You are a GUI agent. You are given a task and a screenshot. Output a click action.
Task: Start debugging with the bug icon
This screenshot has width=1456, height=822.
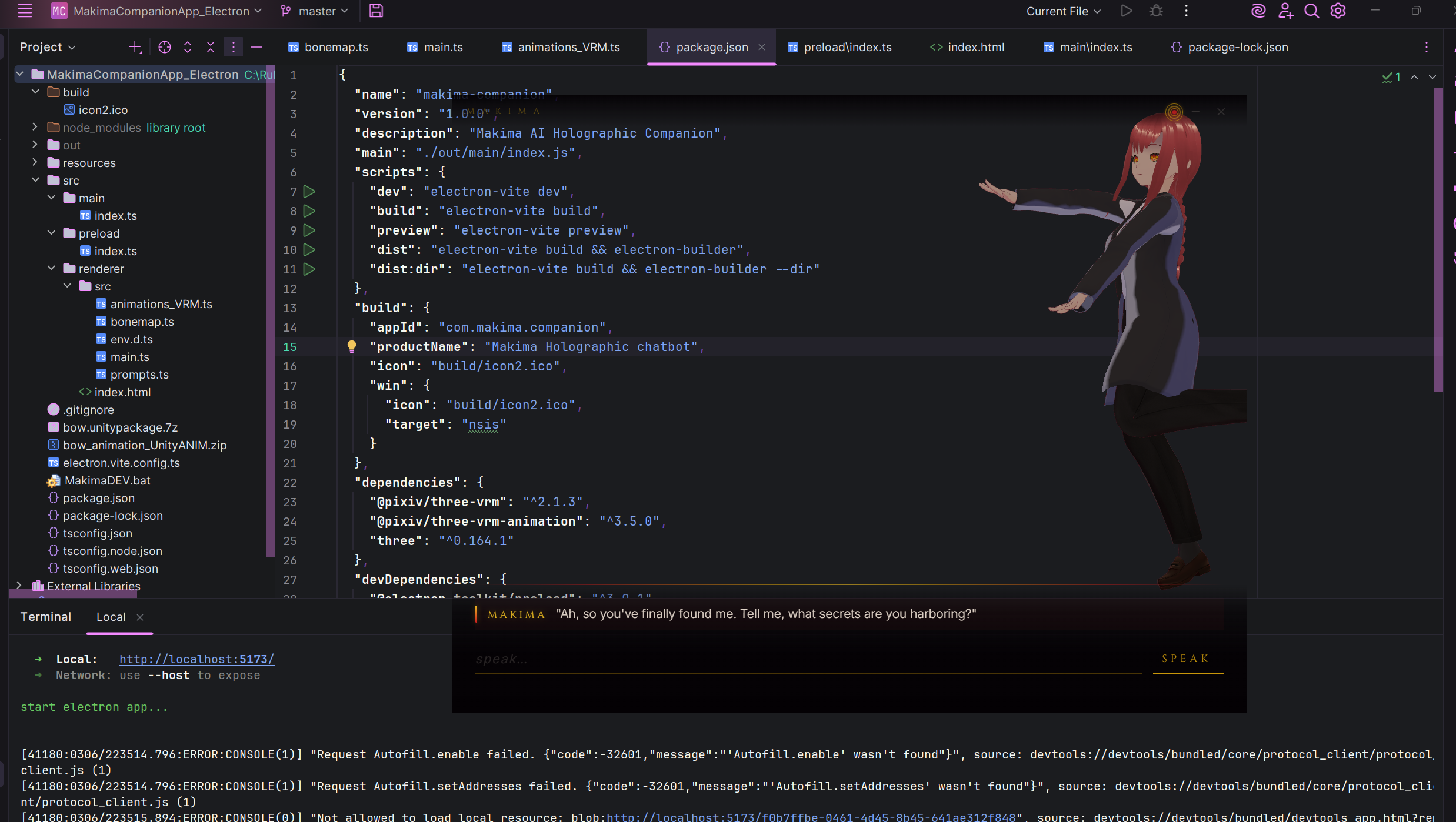tap(1156, 11)
